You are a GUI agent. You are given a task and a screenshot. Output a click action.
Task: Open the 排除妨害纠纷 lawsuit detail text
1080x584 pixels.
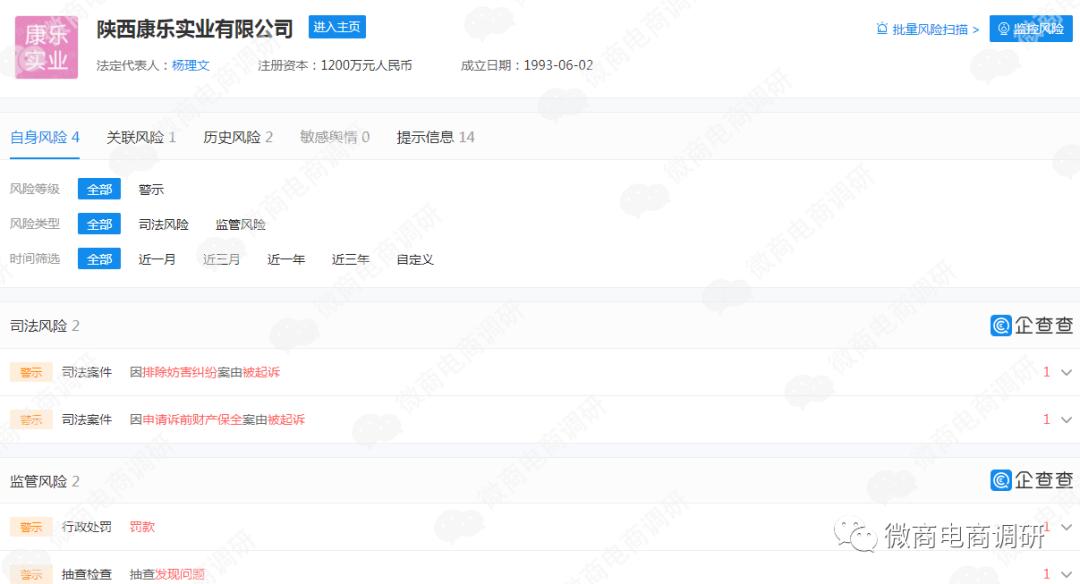(x=205, y=373)
